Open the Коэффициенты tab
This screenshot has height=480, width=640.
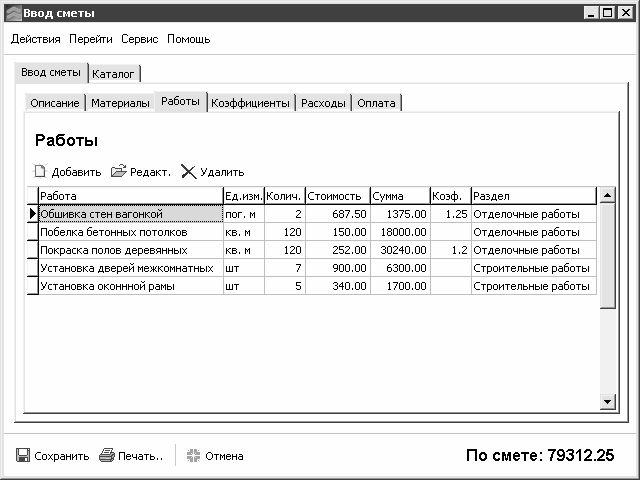(250, 103)
